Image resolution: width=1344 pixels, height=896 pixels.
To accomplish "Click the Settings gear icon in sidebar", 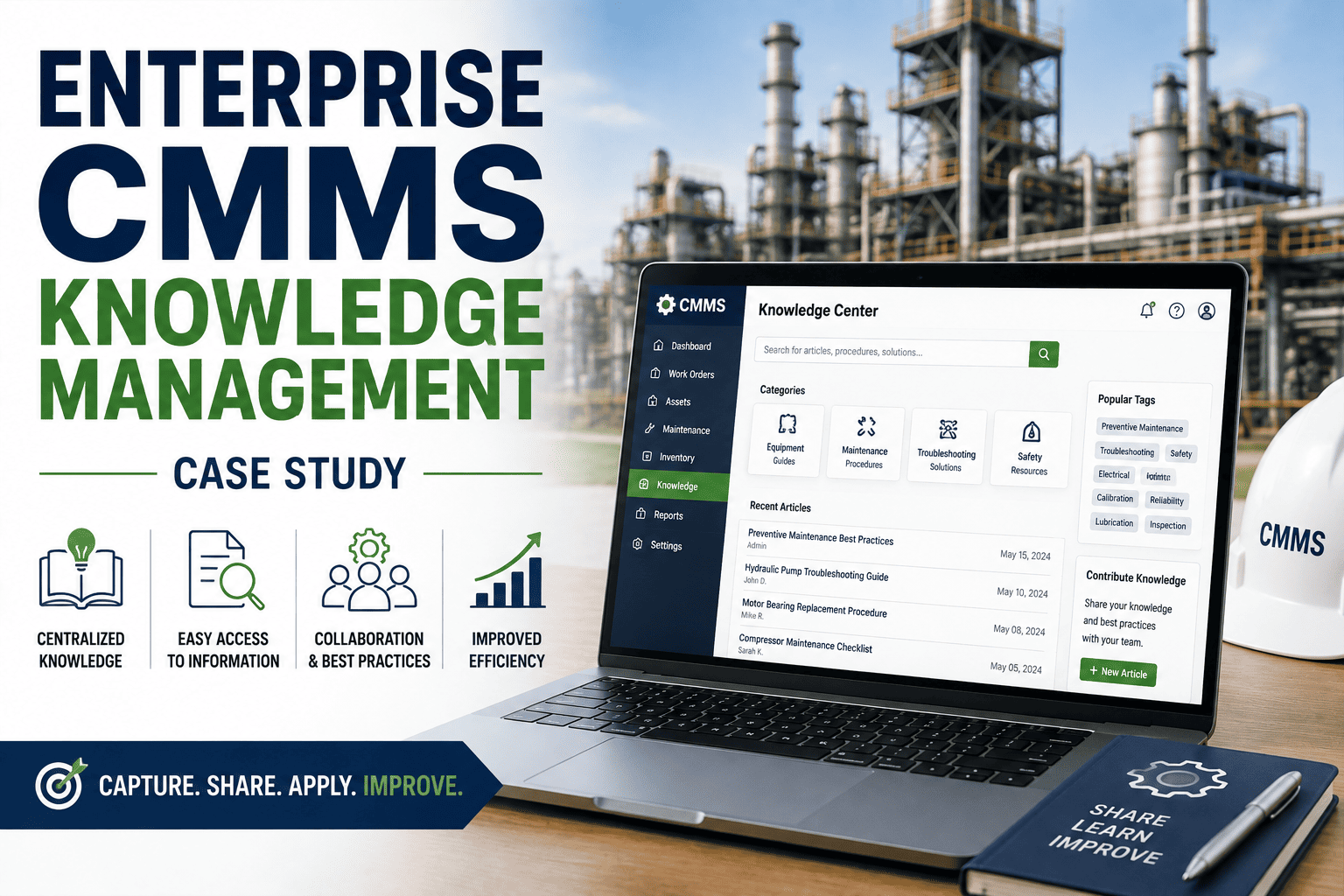I will click(x=637, y=544).
